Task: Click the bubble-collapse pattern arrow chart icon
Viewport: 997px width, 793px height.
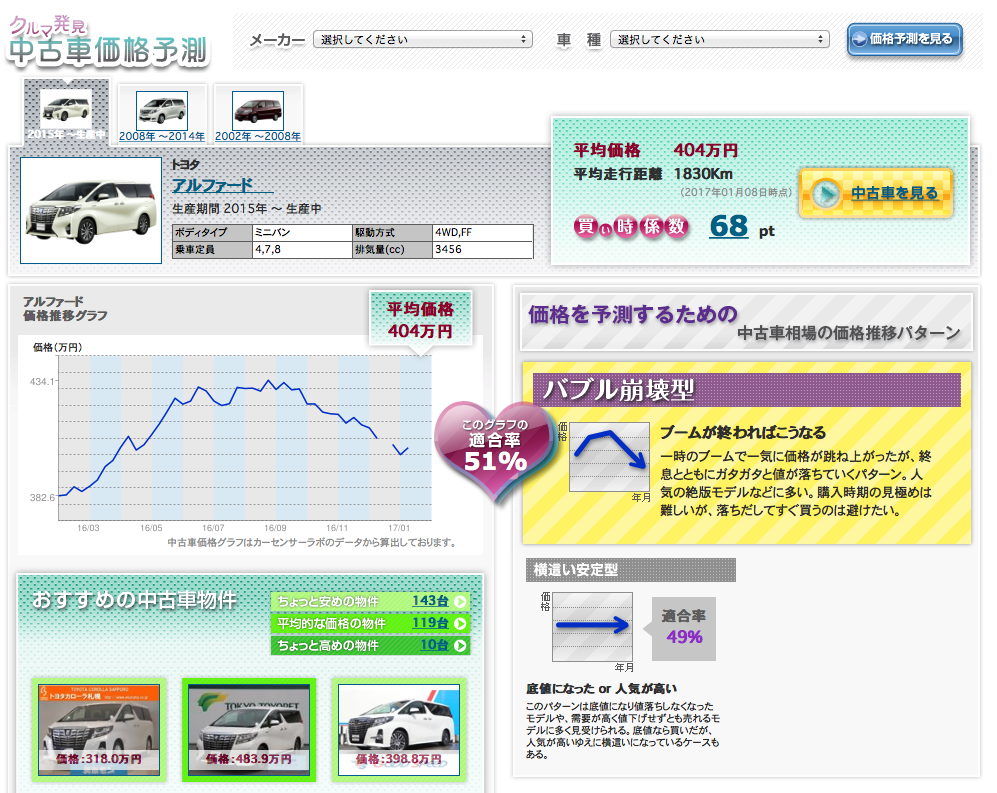Action: click(x=609, y=457)
